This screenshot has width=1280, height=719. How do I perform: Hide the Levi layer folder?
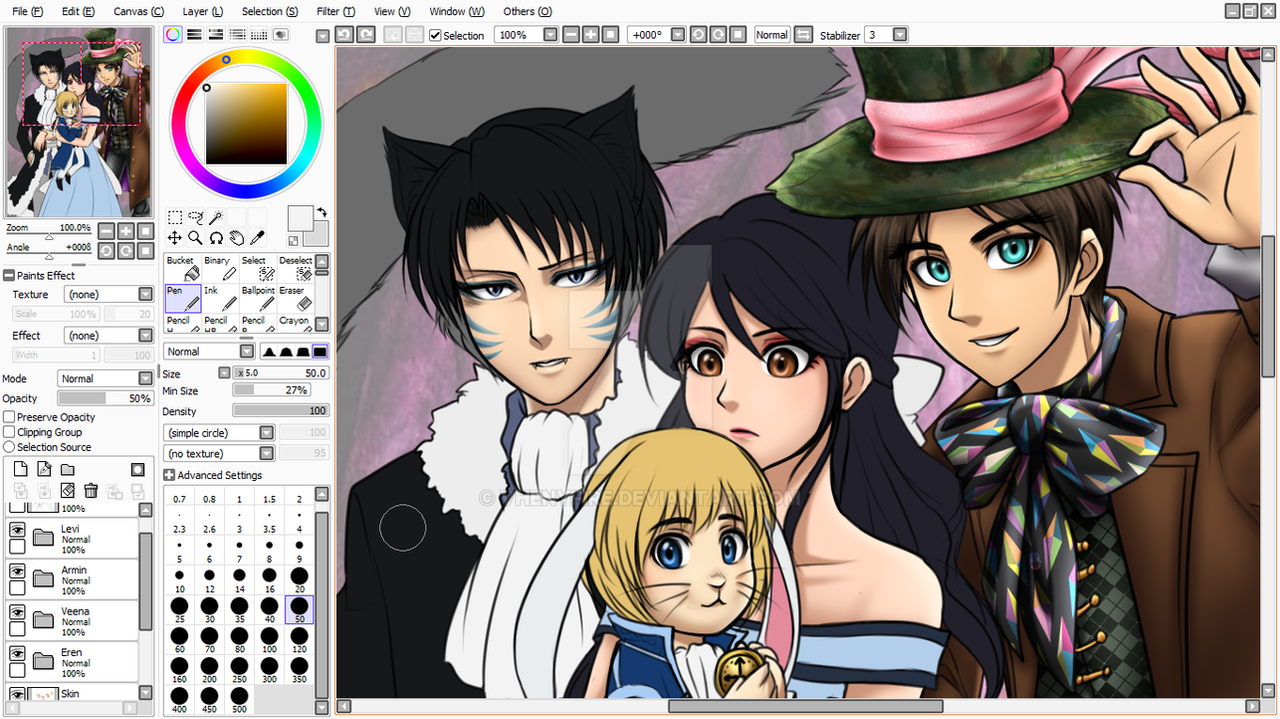[x=17, y=529]
